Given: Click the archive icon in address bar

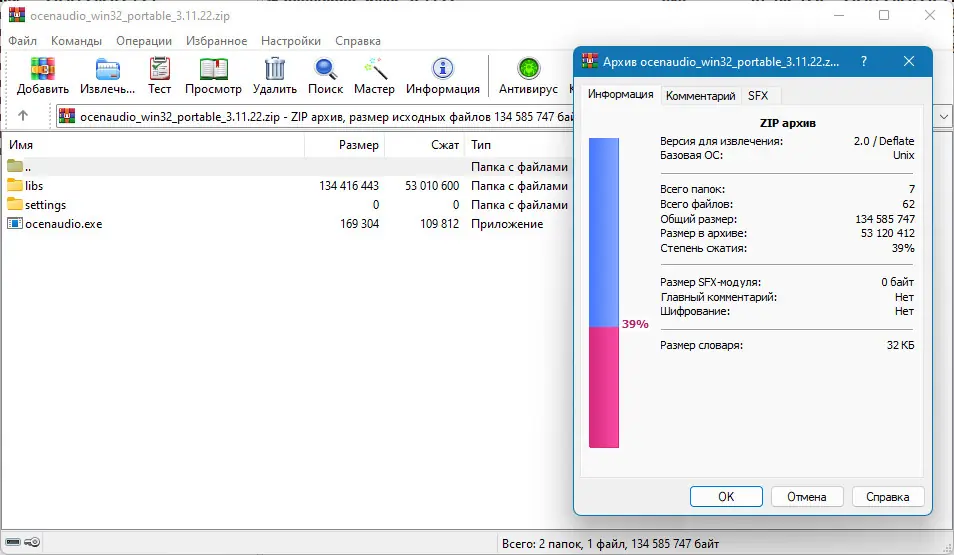Looking at the screenshot, I should pos(67,116).
